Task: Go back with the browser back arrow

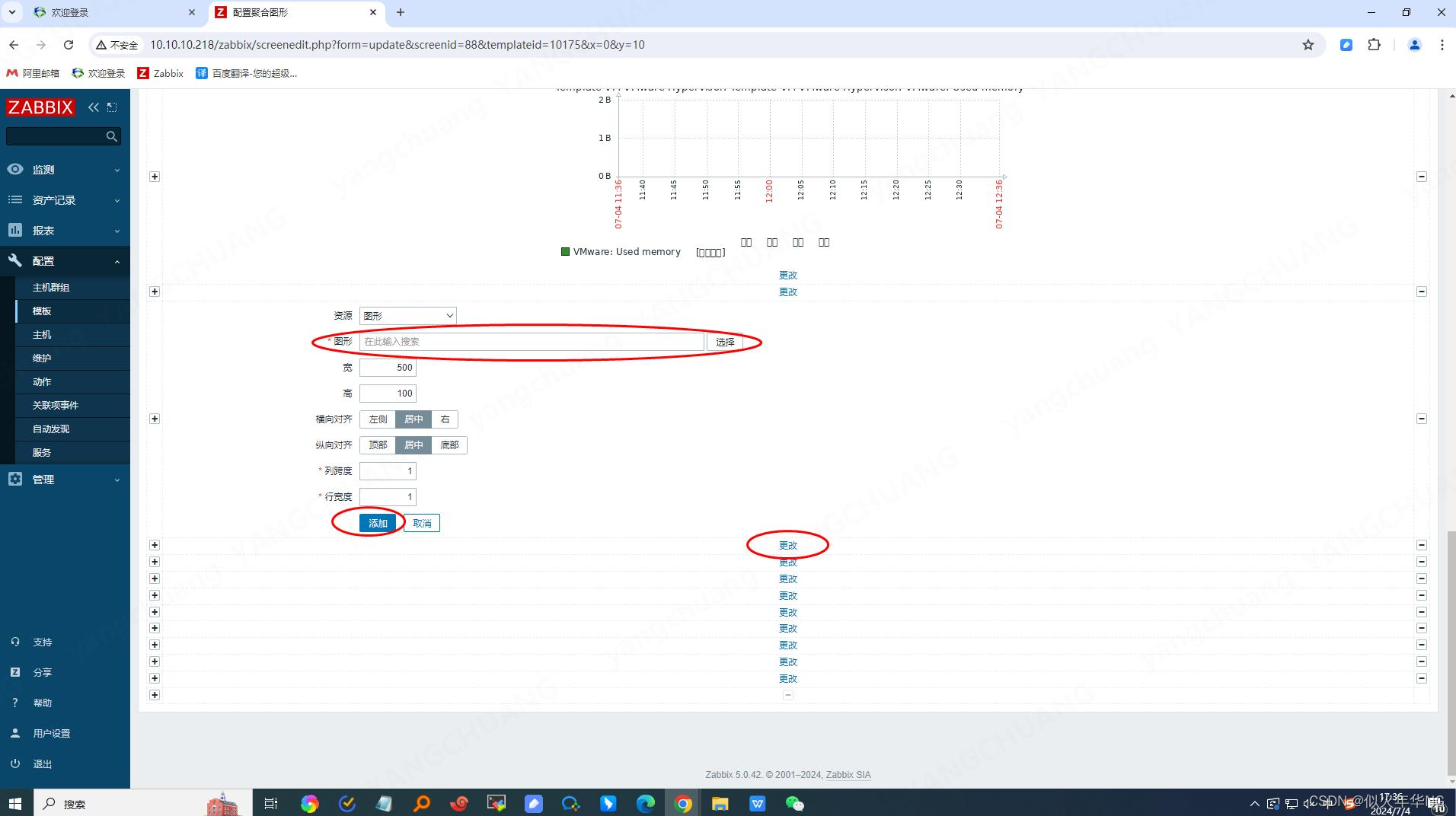Action: 14,45
